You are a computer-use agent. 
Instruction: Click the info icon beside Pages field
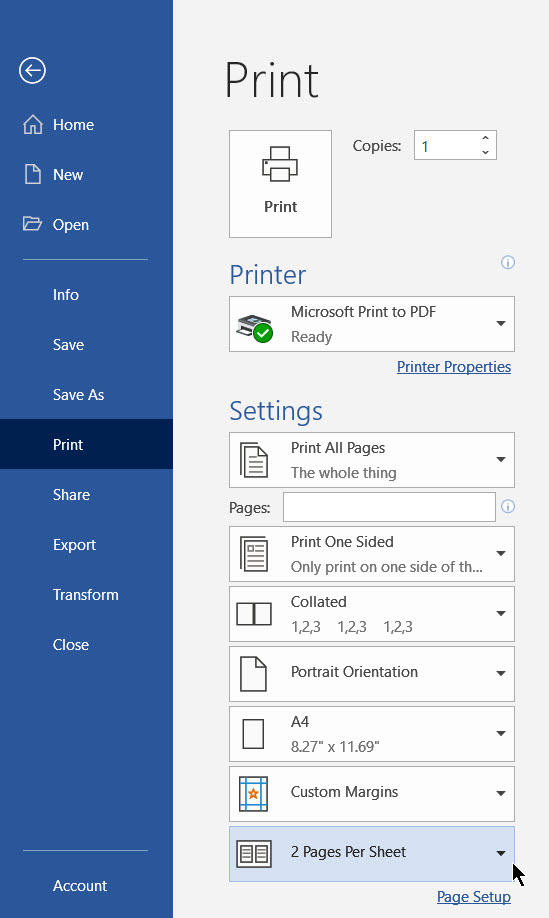click(507, 506)
